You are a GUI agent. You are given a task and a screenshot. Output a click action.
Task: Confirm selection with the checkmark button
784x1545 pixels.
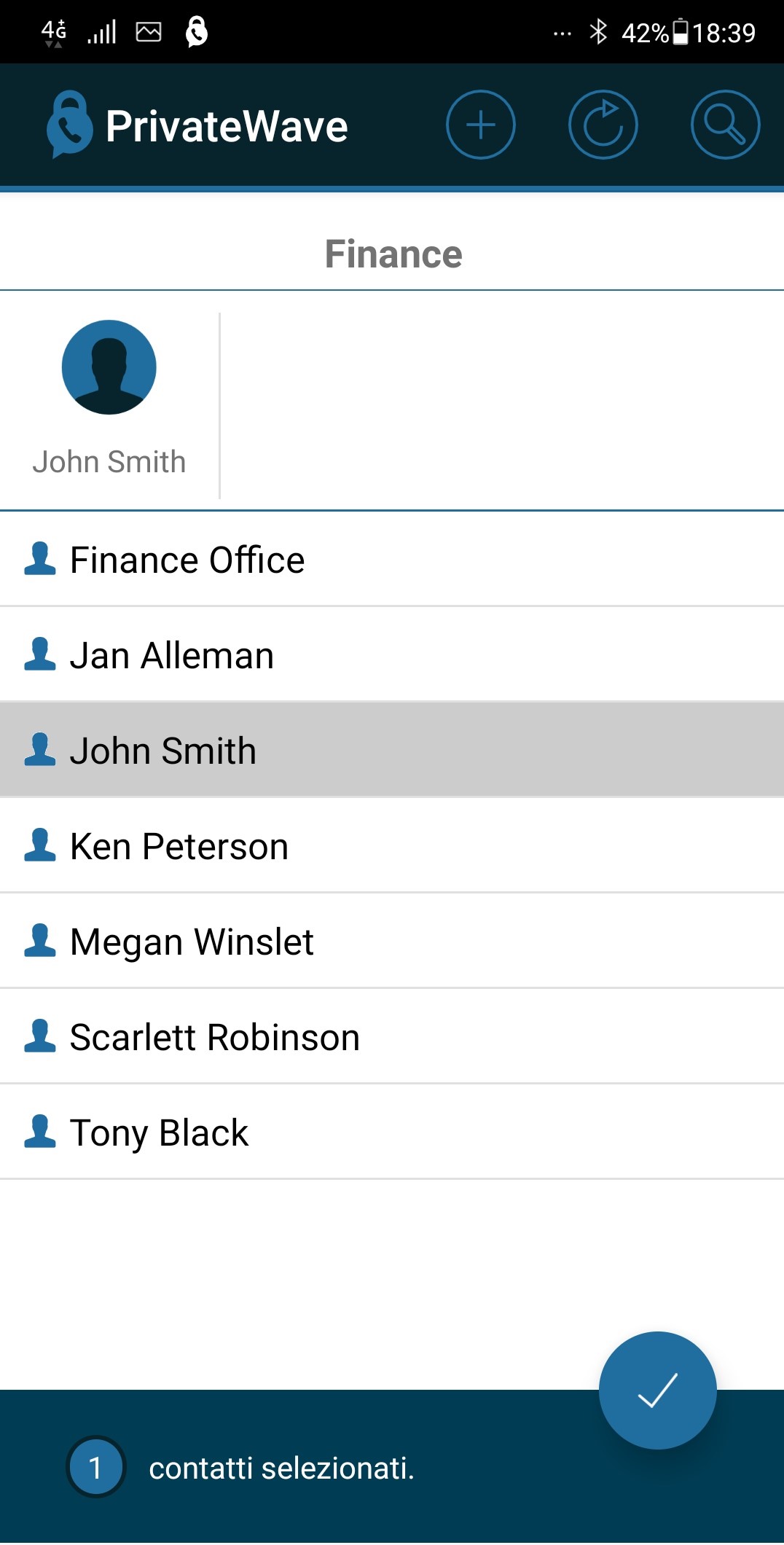(657, 1390)
